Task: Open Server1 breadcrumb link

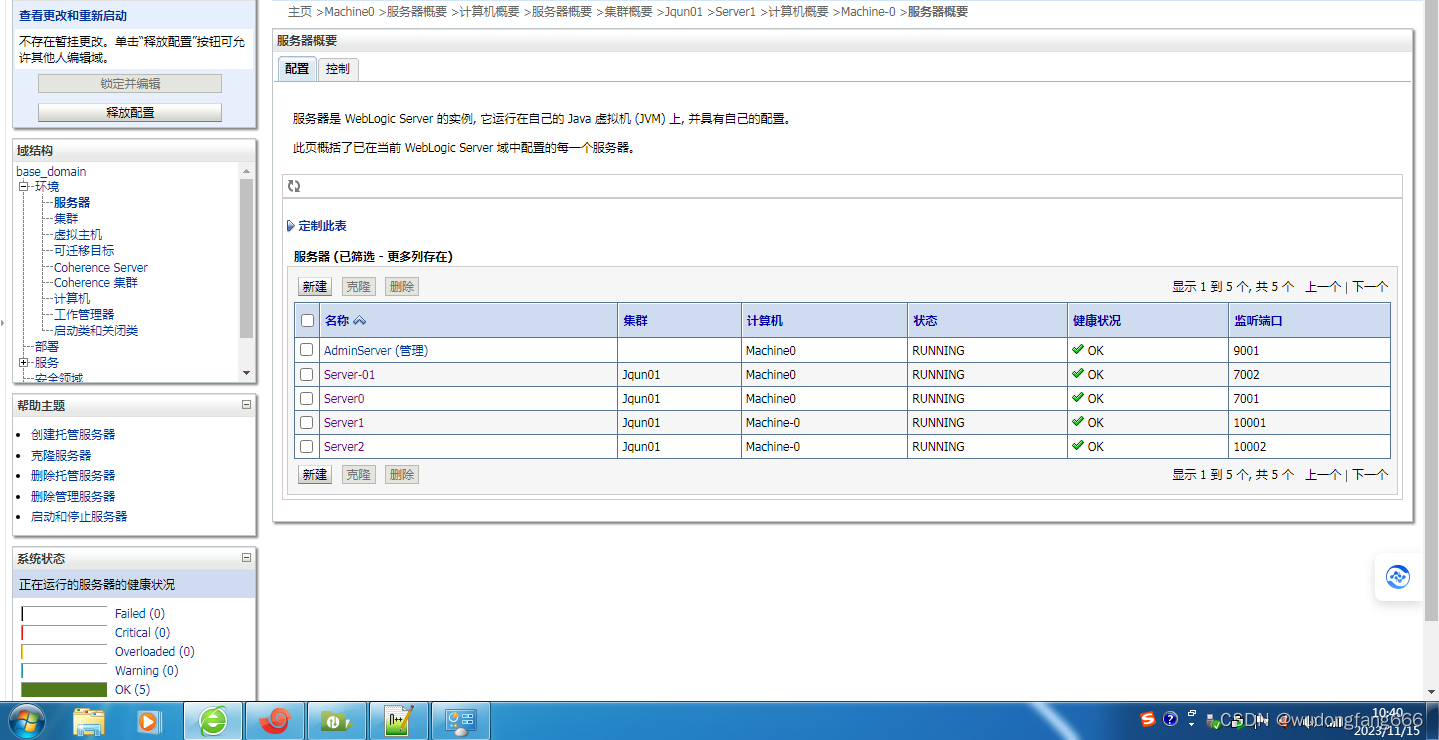Action: point(735,12)
